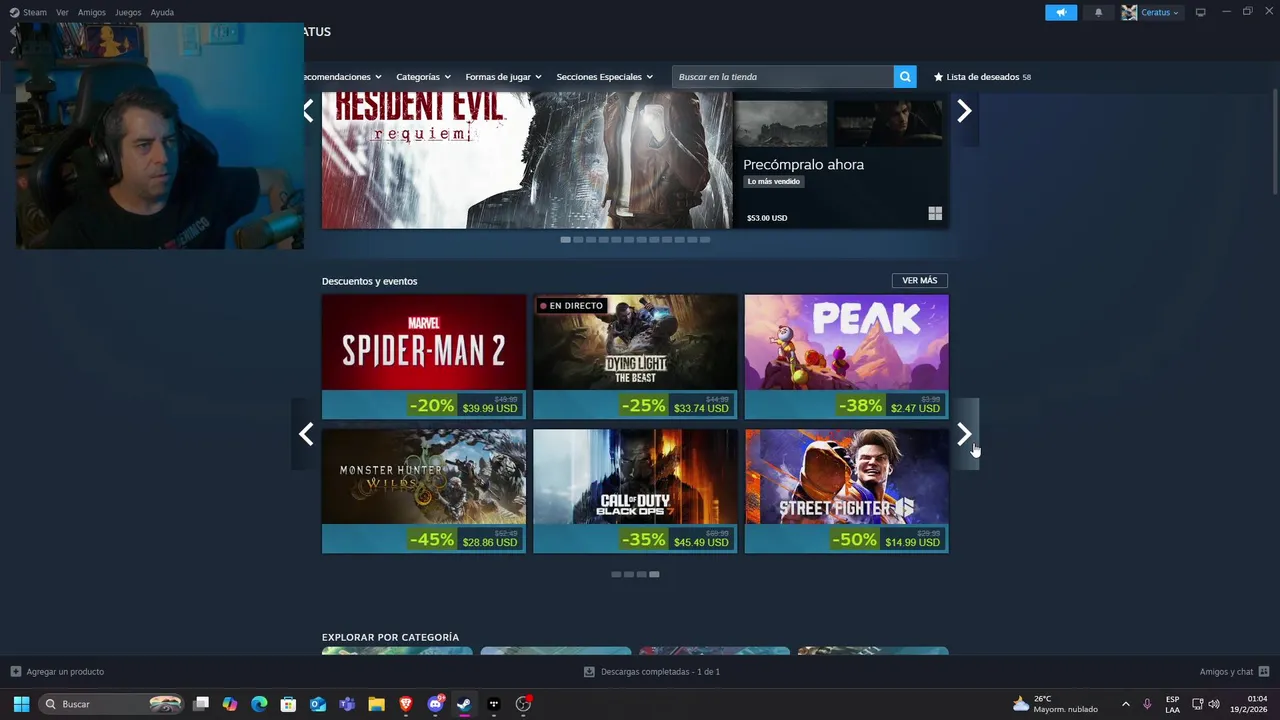Select first featured carousel page dot

[x=566, y=240]
